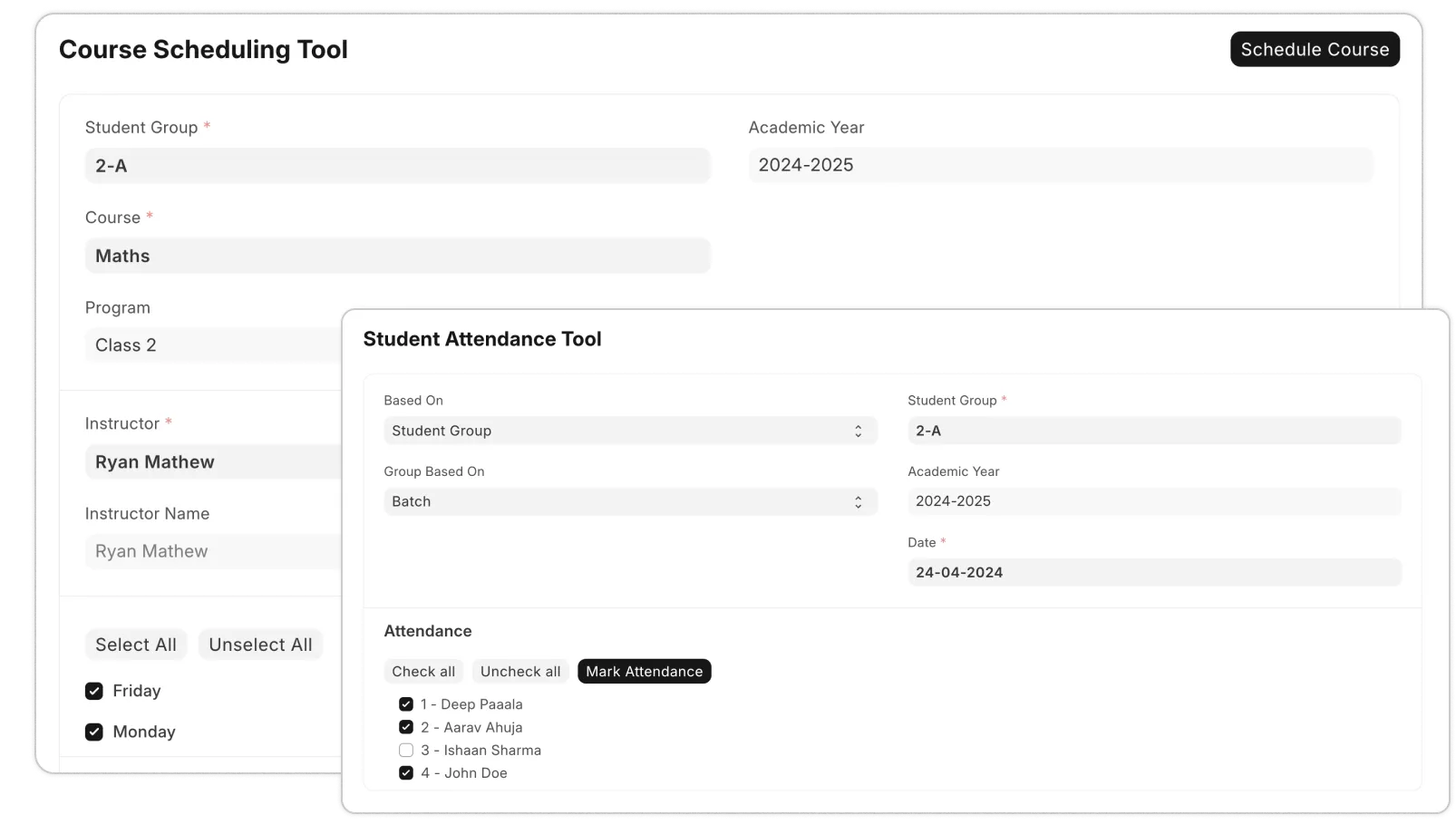Click the Batch dropdown chevron icon
Viewport: 1456px width, 834px height.
(x=857, y=500)
